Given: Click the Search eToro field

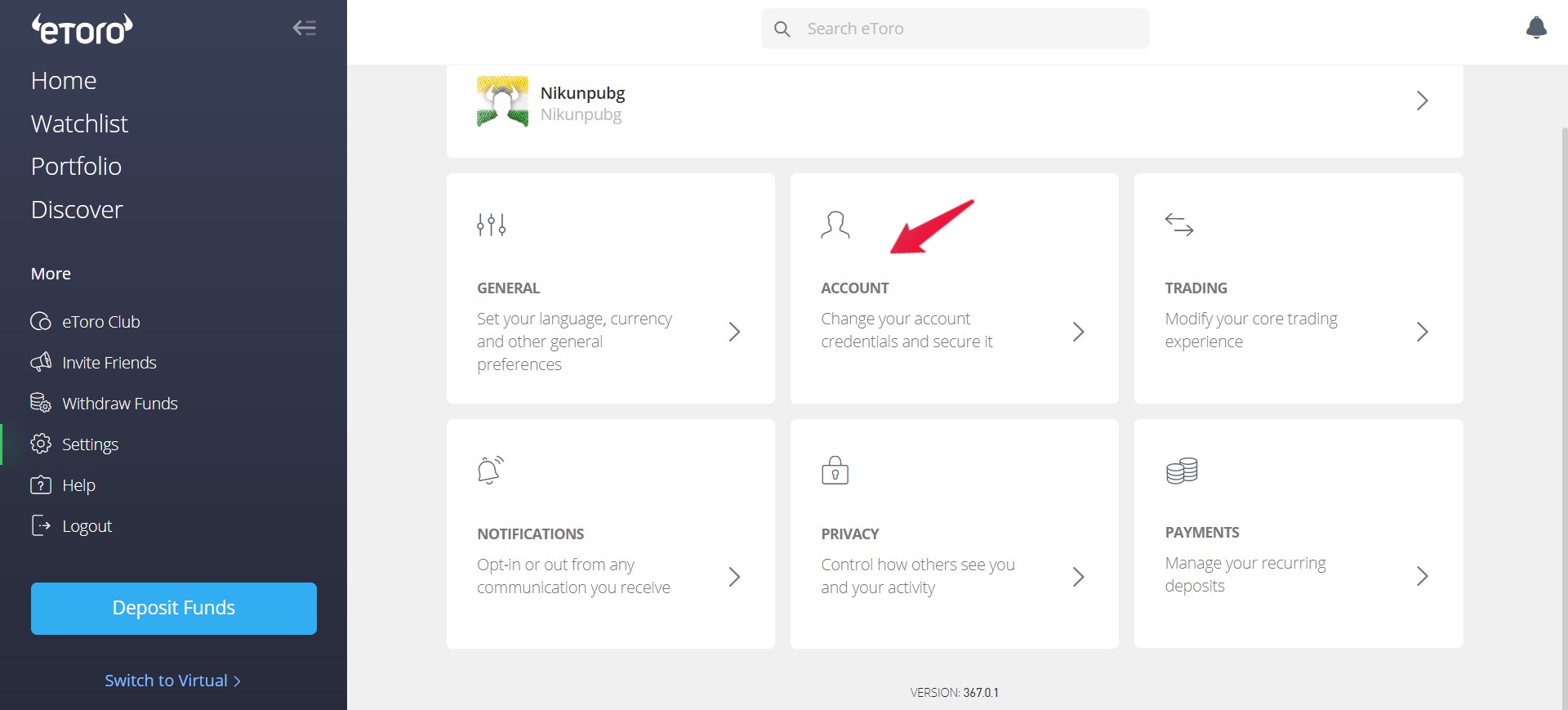Looking at the screenshot, I should click(955, 29).
